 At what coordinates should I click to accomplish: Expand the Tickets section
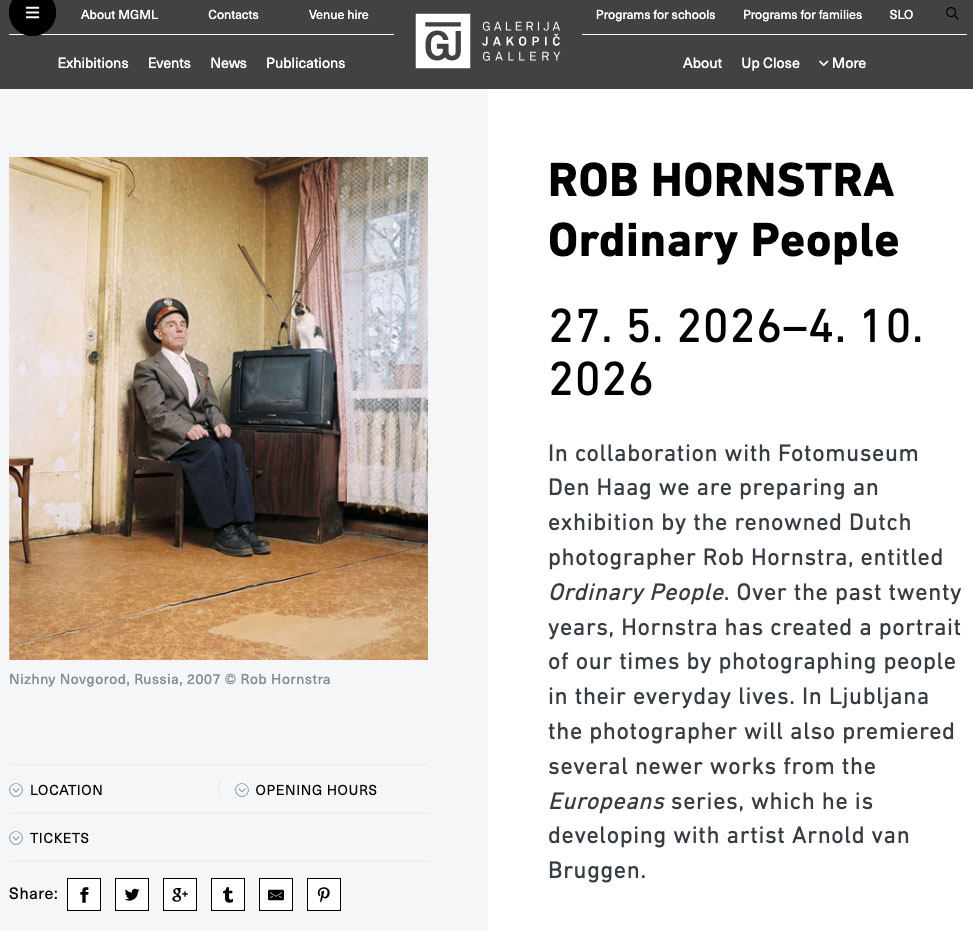coord(59,838)
